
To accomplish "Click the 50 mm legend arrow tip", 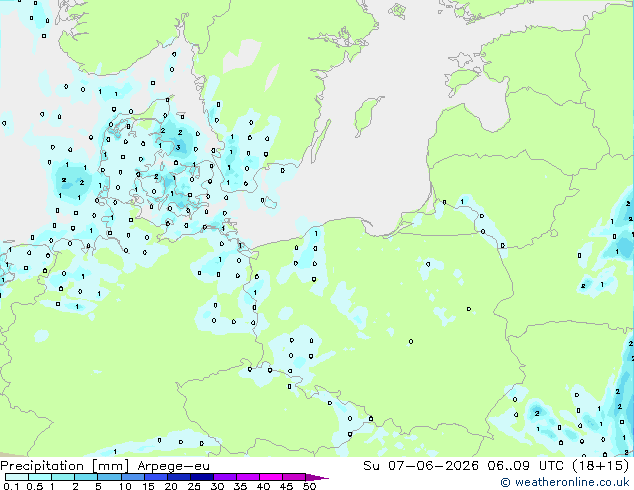I will tap(317, 477).
